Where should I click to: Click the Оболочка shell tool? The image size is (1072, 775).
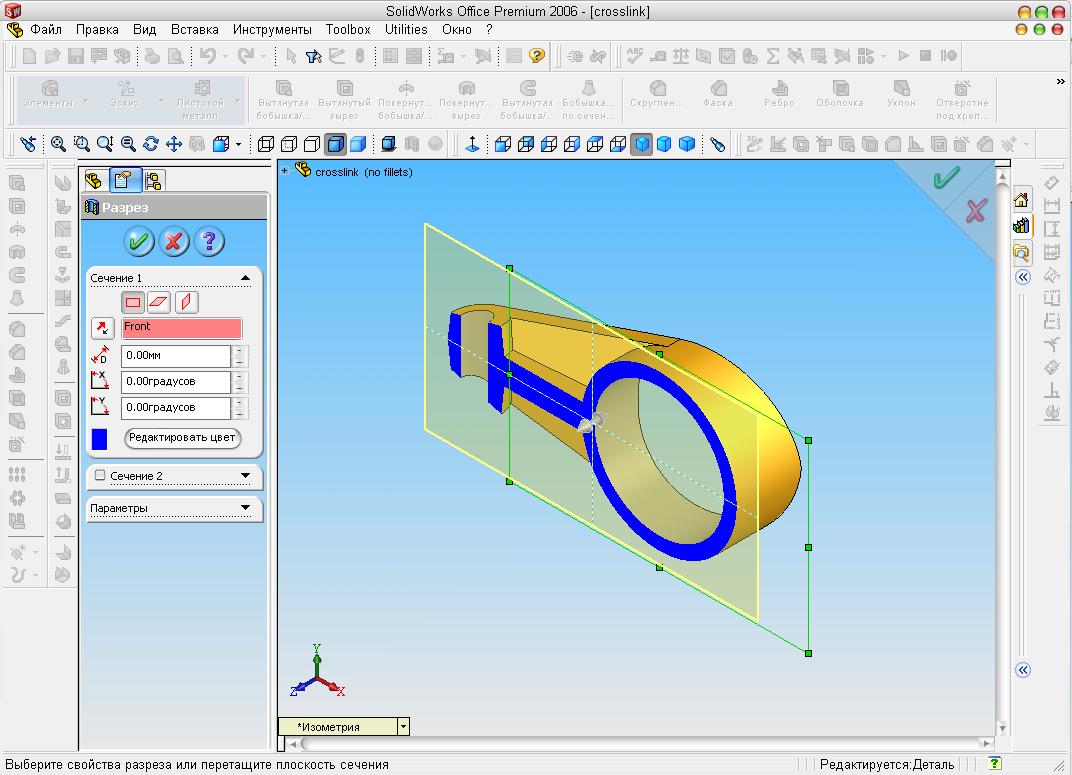point(840,94)
